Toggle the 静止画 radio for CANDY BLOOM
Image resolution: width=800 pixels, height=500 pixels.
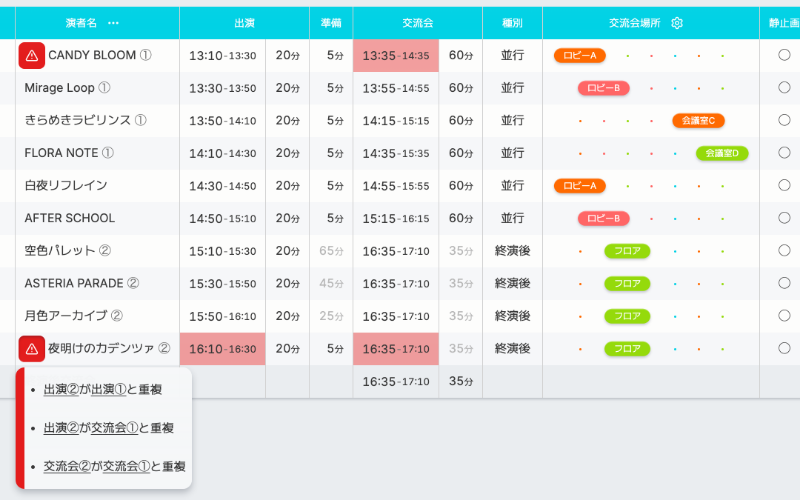click(x=784, y=55)
